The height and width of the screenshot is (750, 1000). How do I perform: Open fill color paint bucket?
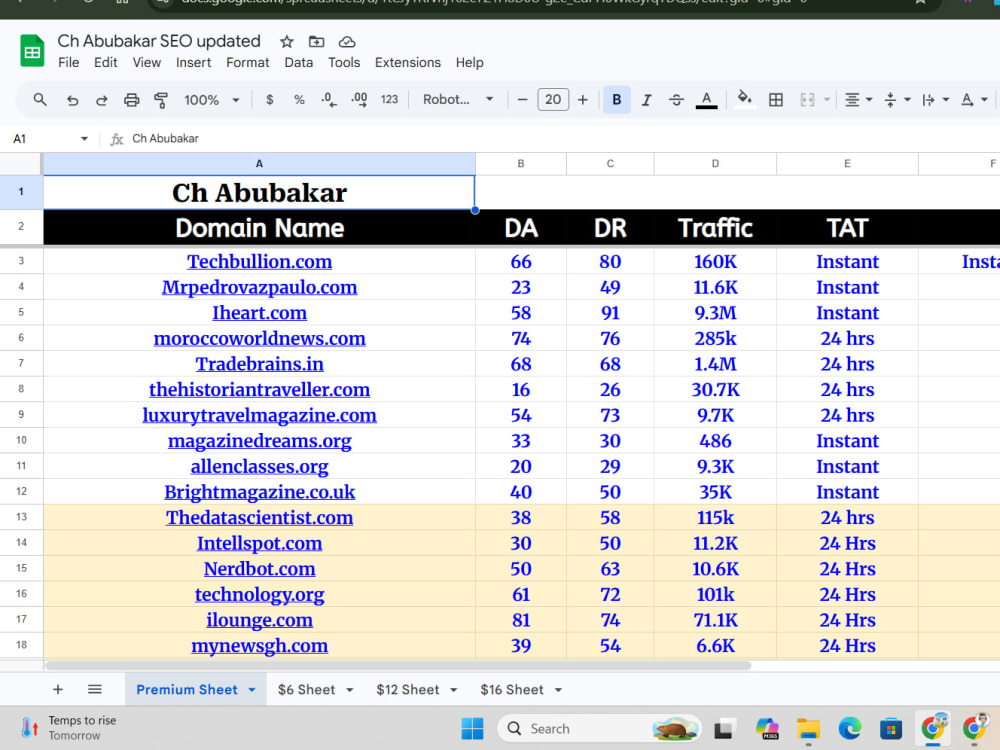(x=744, y=99)
